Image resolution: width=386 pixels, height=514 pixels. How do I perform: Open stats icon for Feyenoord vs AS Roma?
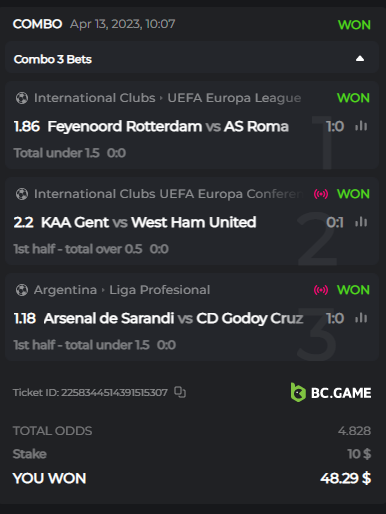(x=361, y=126)
